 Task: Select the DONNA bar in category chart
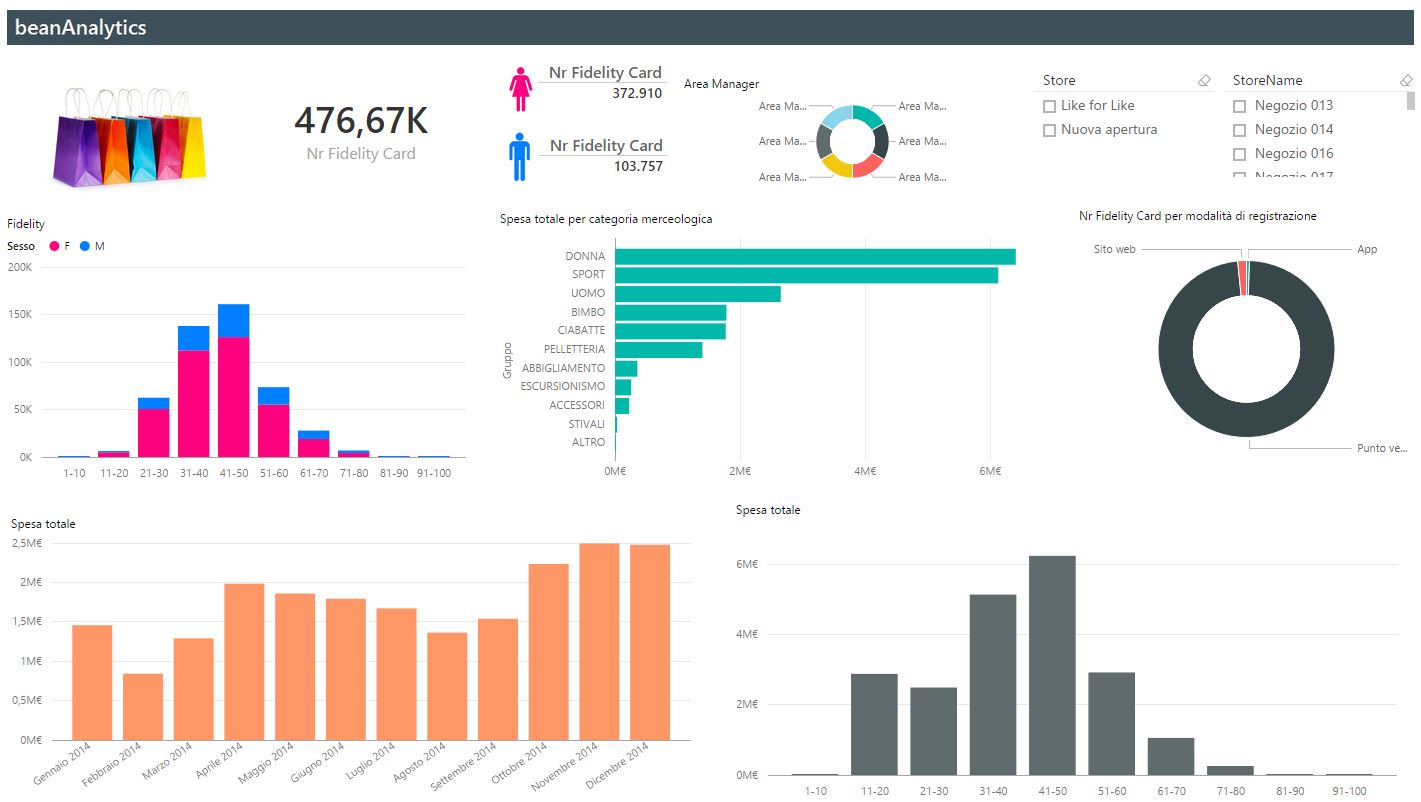[814, 257]
